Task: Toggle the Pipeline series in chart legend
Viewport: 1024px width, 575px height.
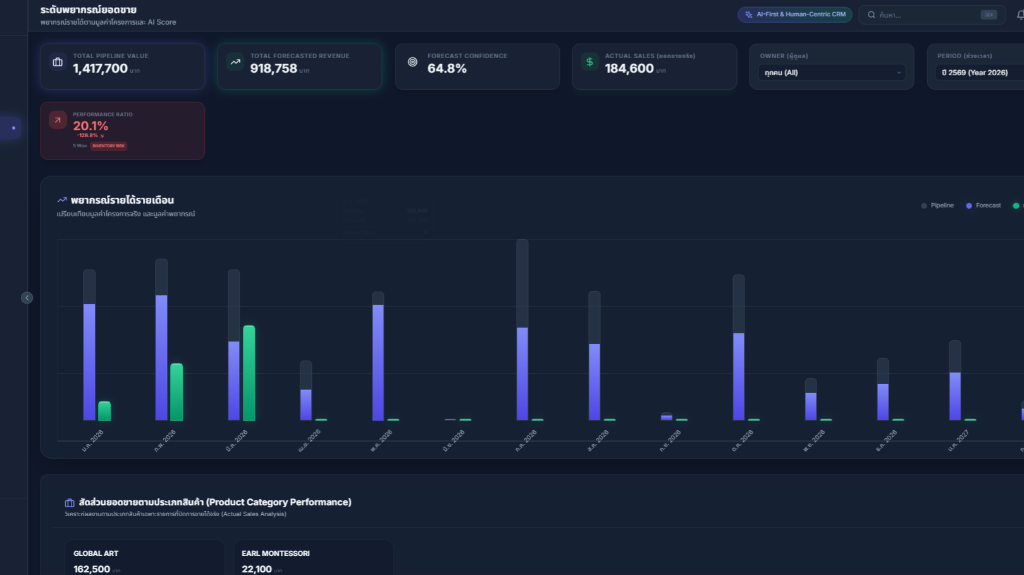Action: pyautogui.click(x=937, y=205)
